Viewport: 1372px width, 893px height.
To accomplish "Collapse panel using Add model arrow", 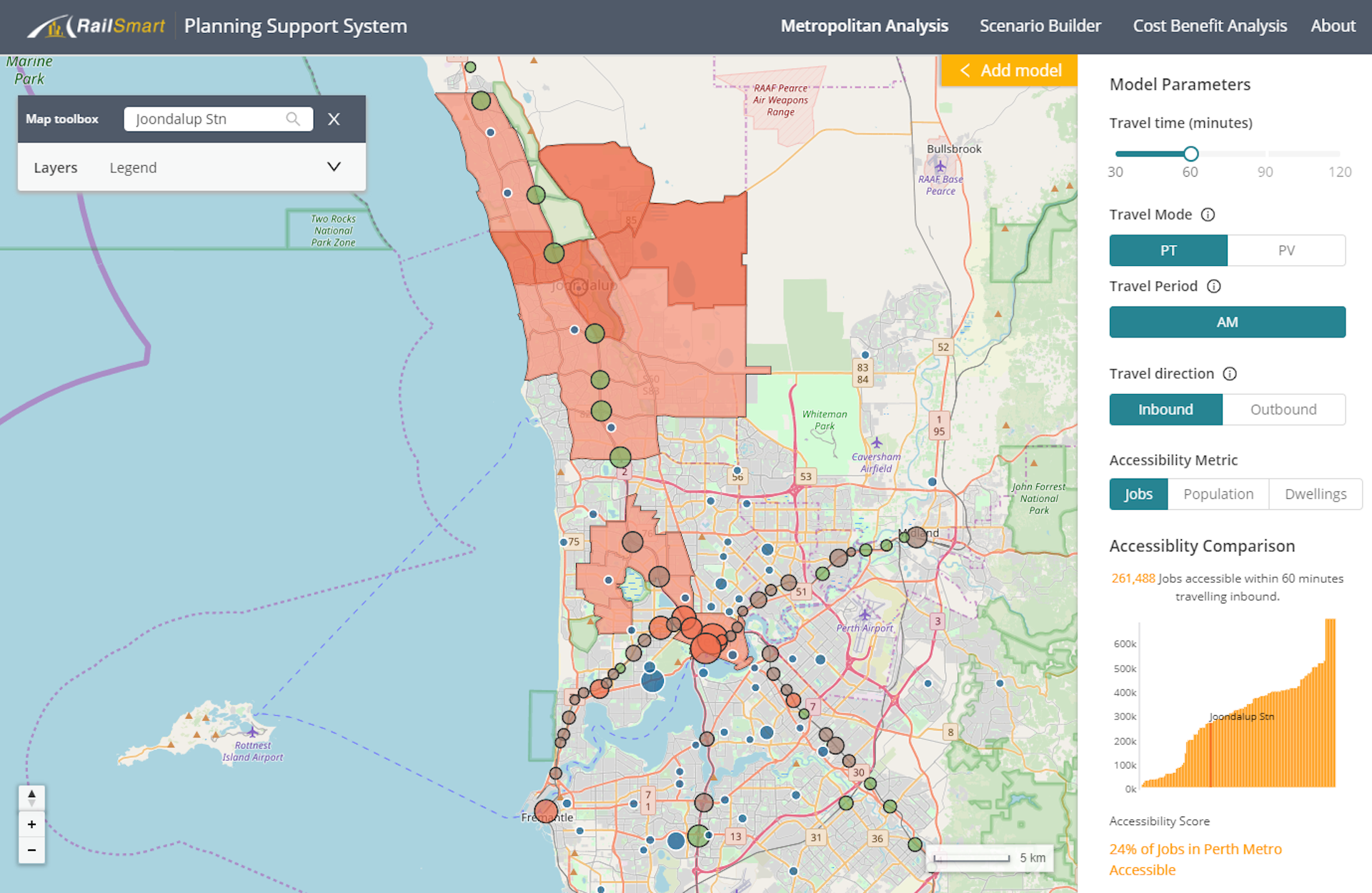I will 965,70.
